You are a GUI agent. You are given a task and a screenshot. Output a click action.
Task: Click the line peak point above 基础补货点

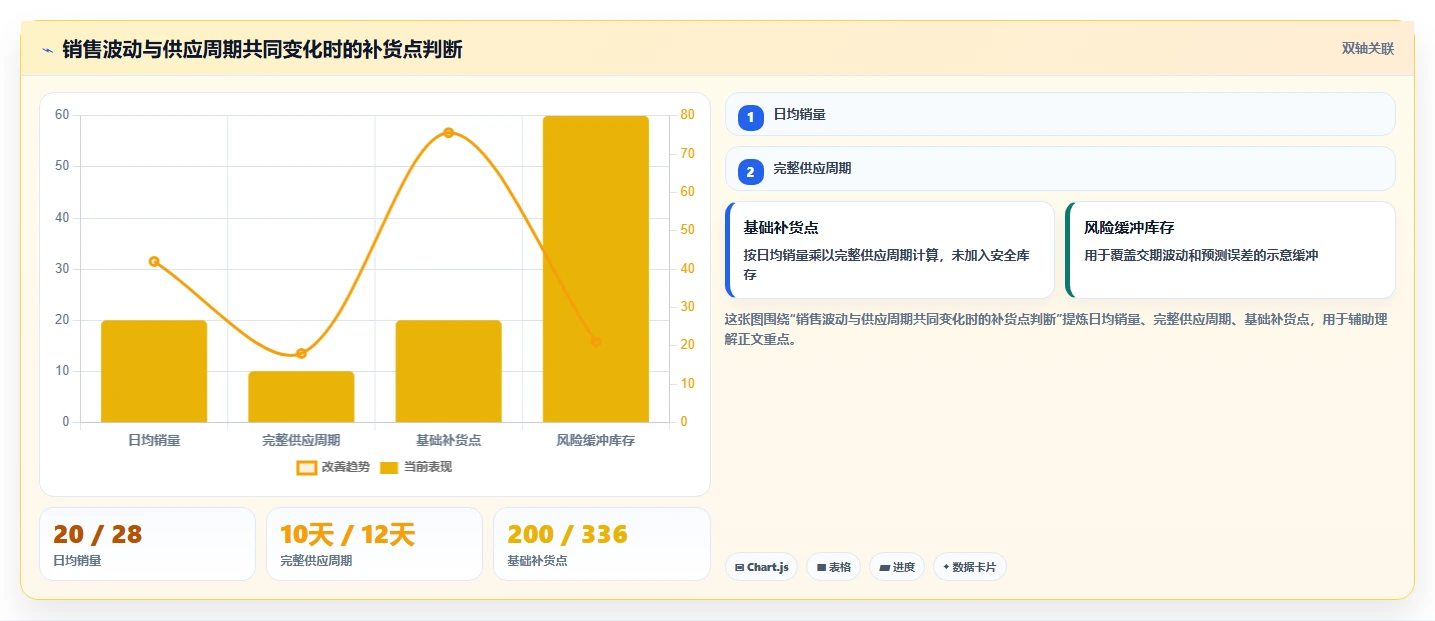click(x=448, y=132)
